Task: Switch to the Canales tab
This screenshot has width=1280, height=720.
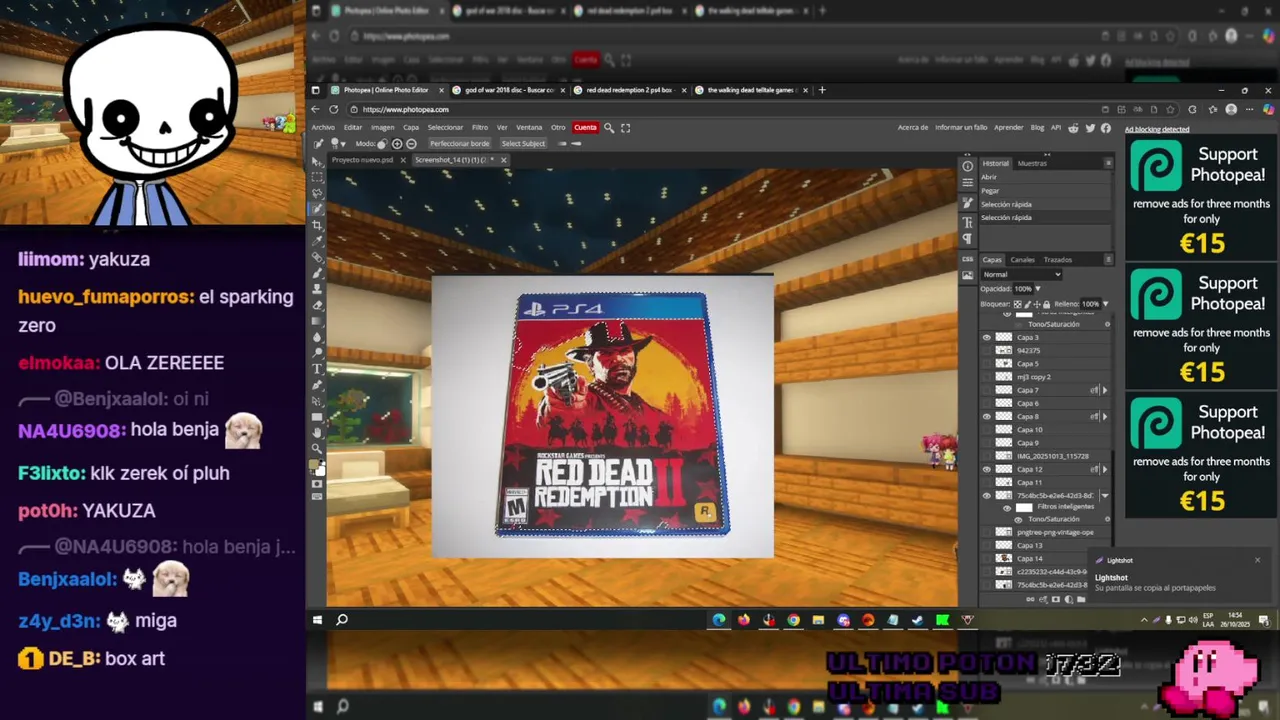Action: pos(1023,260)
